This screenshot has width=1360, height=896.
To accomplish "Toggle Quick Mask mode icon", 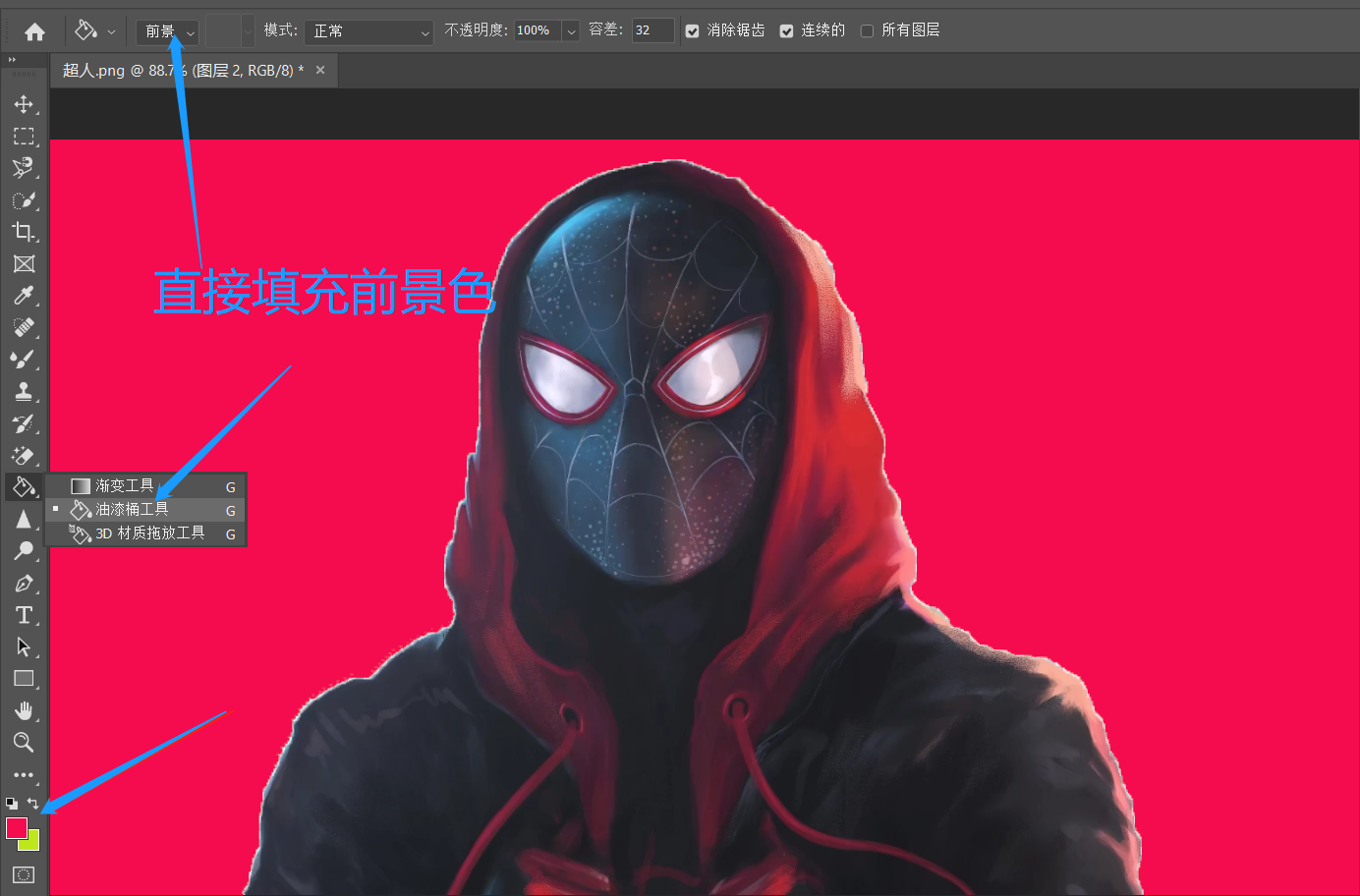I will point(24,874).
